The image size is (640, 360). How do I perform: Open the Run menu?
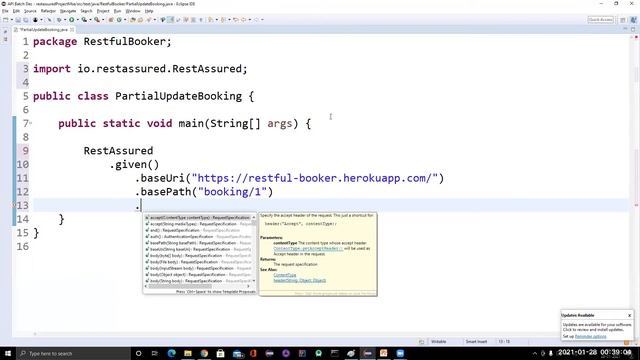(x=118, y=11)
